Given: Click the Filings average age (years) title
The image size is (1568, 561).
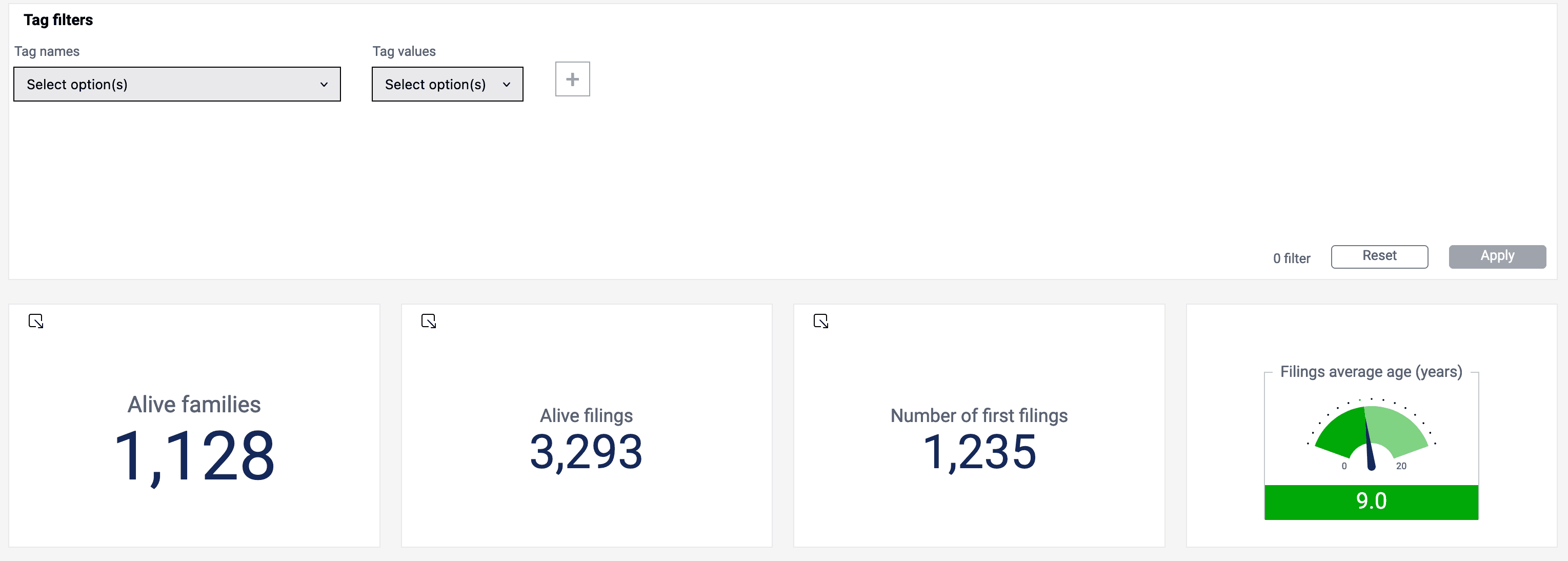Looking at the screenshot, I should point(1371,372).
